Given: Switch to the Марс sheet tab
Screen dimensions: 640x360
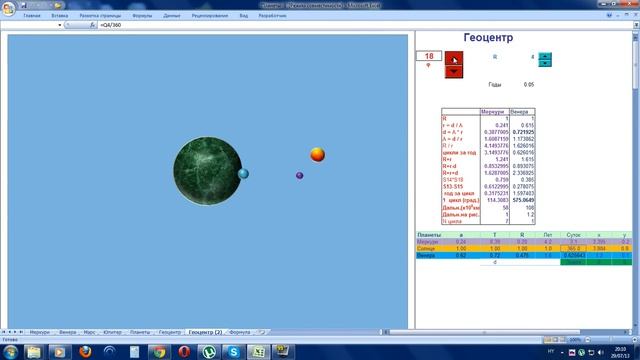Looking at the screenshot, I should (x=89, y=332).
